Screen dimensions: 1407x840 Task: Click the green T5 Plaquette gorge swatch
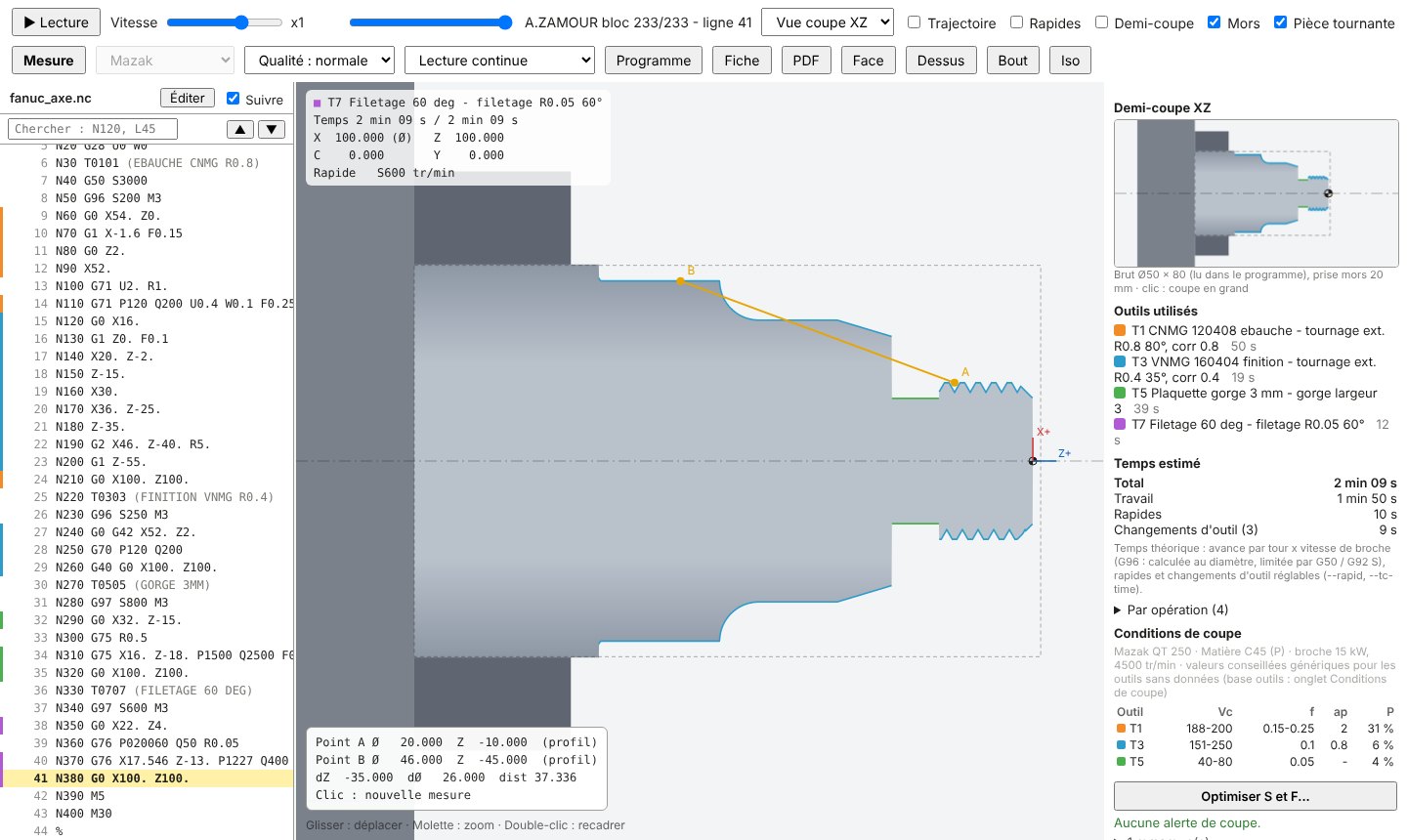pyautogui.click(x=1120, y=394)
